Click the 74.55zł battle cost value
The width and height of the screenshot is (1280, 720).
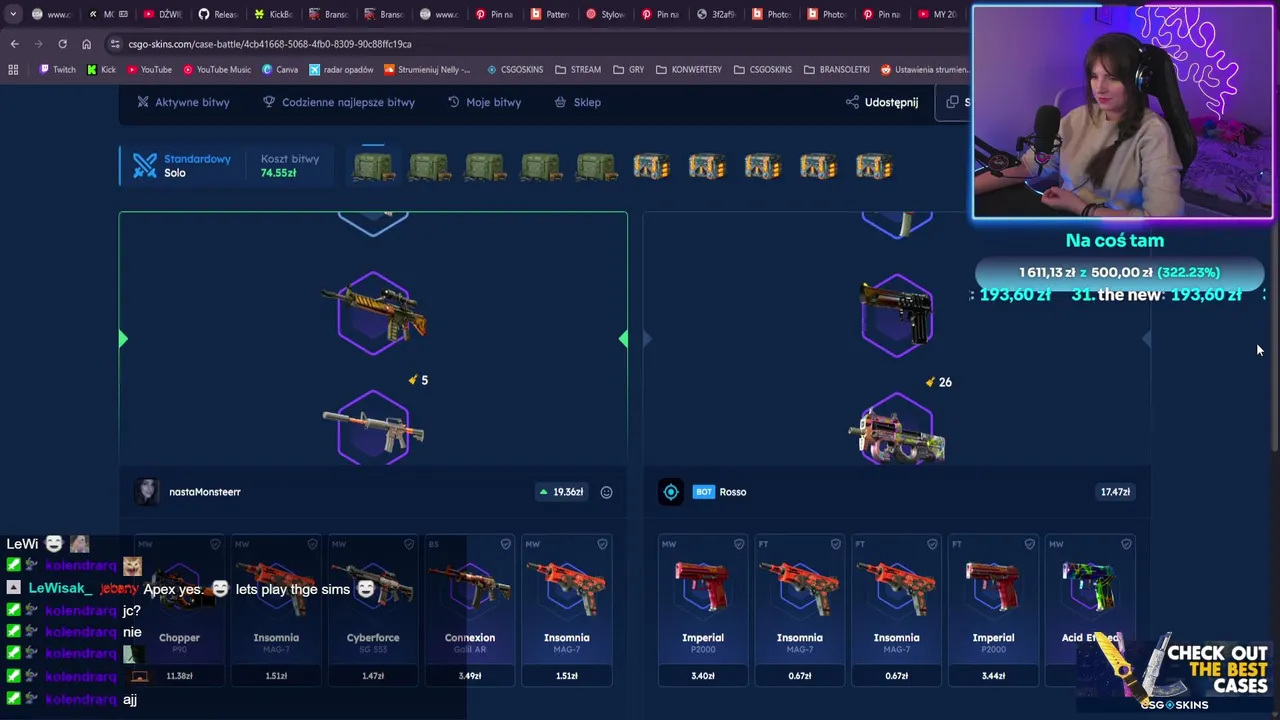(x=278, y=173)
